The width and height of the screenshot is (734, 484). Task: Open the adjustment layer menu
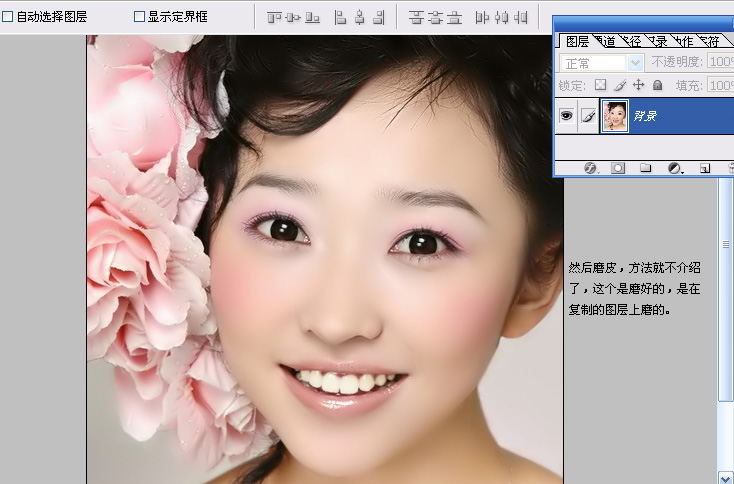pos(675,168)
